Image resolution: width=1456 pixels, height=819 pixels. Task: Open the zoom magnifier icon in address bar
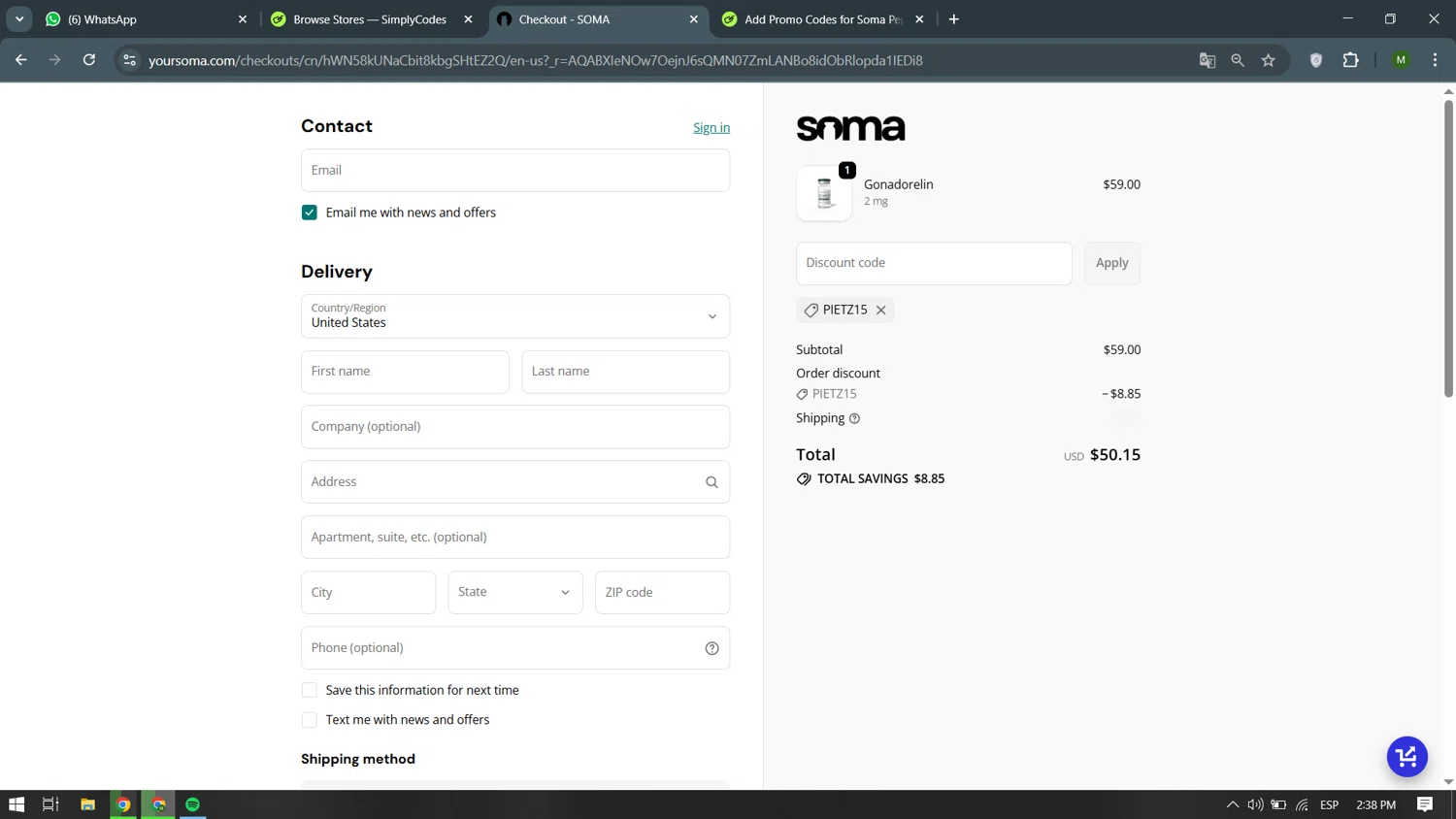(x=1238, y=60)
